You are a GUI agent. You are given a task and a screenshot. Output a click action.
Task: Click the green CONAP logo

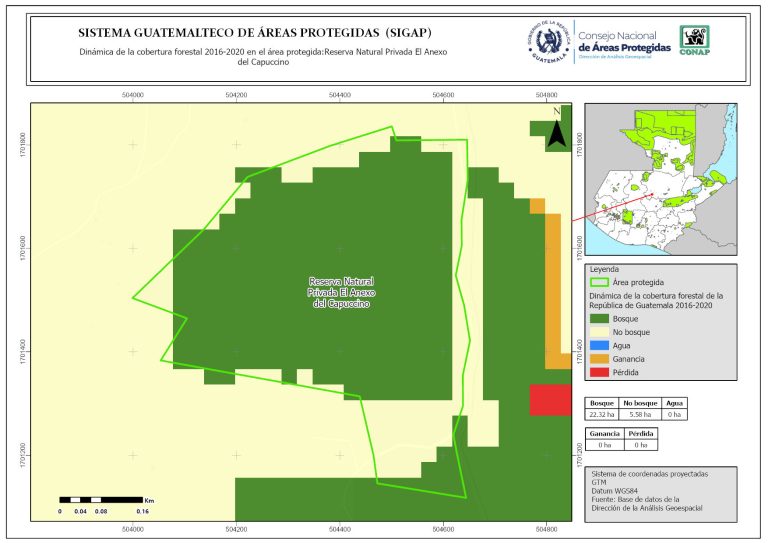coord(696,39)
